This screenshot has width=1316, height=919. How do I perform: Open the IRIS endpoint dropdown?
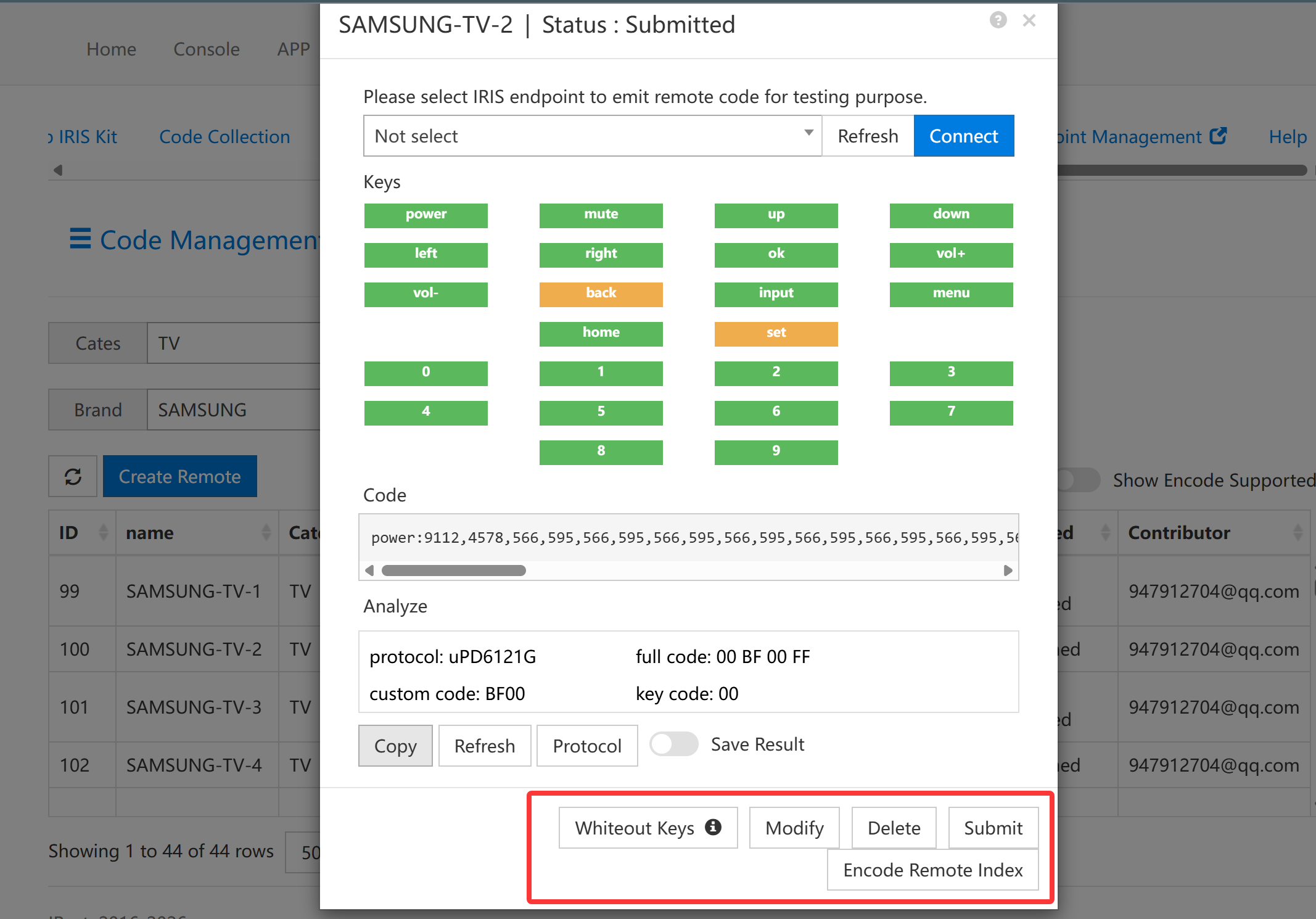coord(592,136)
